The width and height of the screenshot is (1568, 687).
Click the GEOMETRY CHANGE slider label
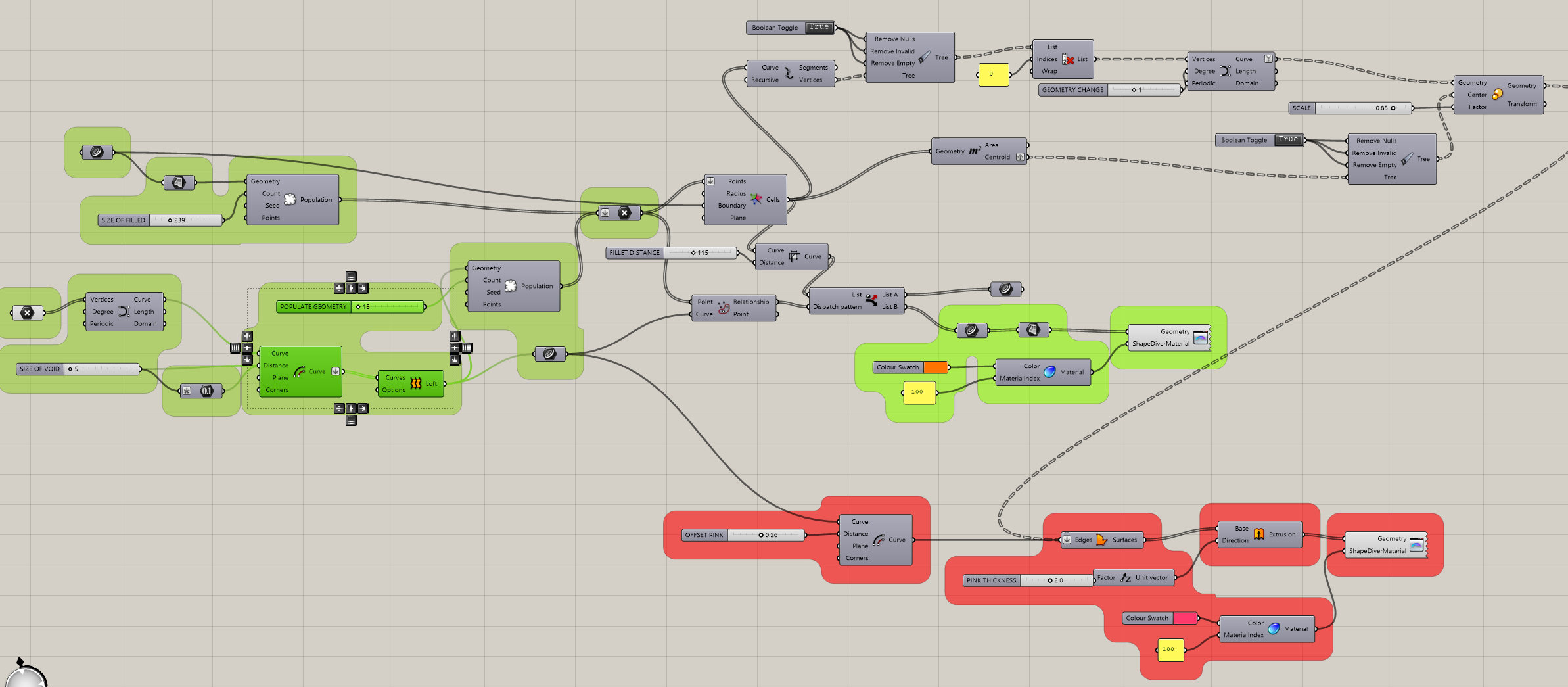pos(1072,90)
